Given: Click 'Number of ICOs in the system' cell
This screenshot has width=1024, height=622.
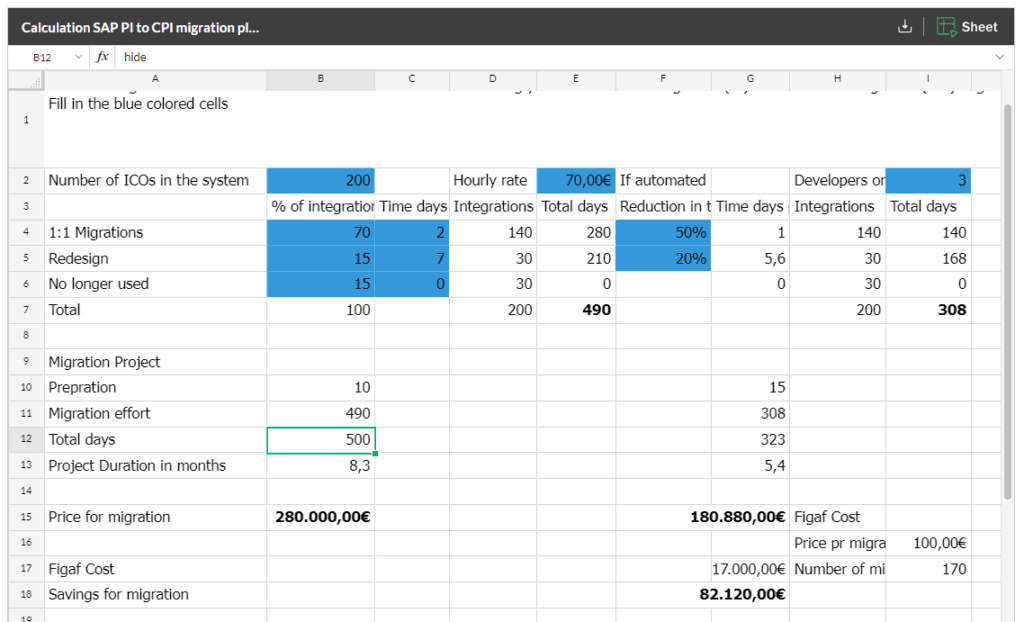Looking at the screenshot, I should [155, 181].
